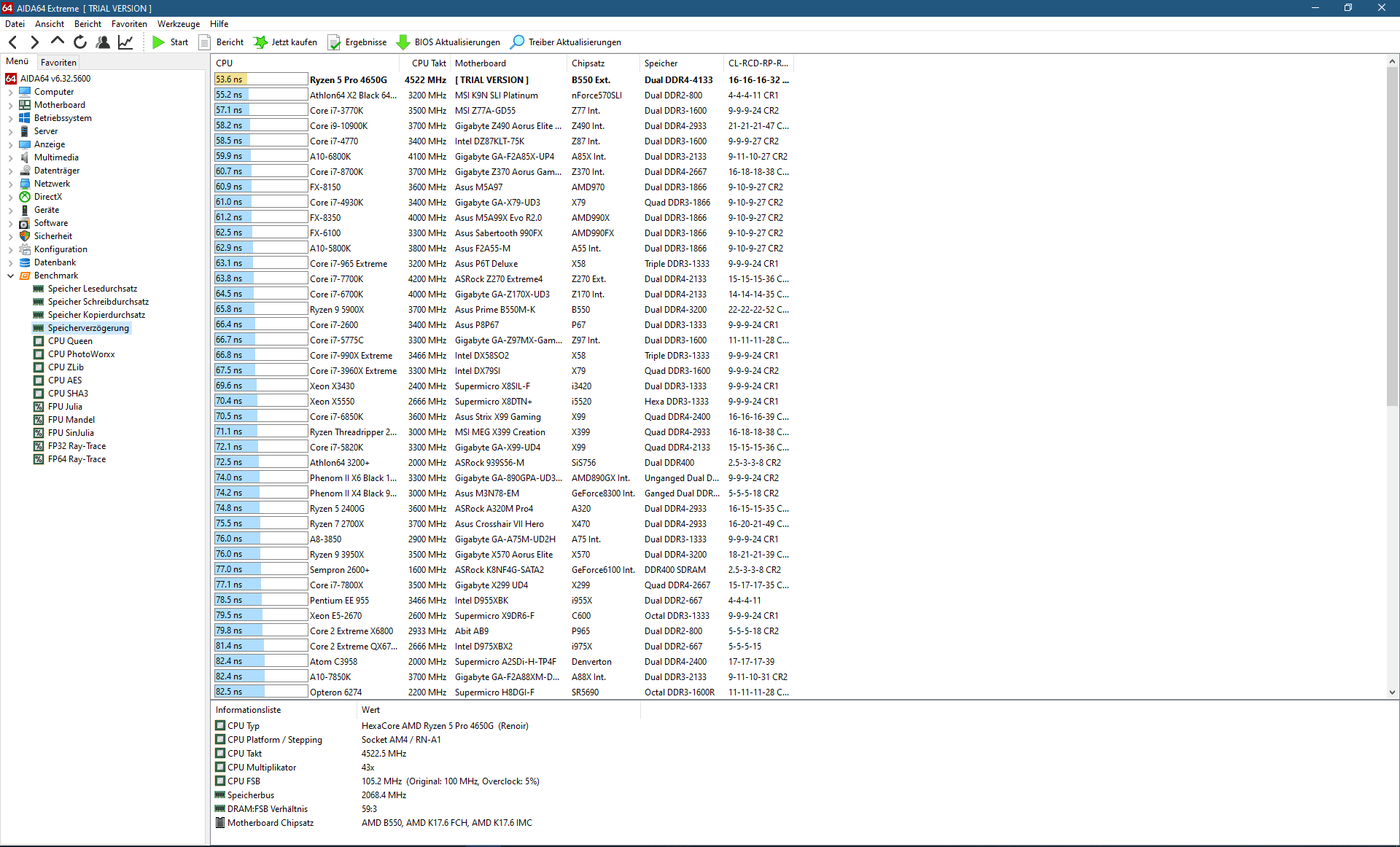Expand the Motherboard tree node
Screen dimensions: 1400x847
pos(10,105)
